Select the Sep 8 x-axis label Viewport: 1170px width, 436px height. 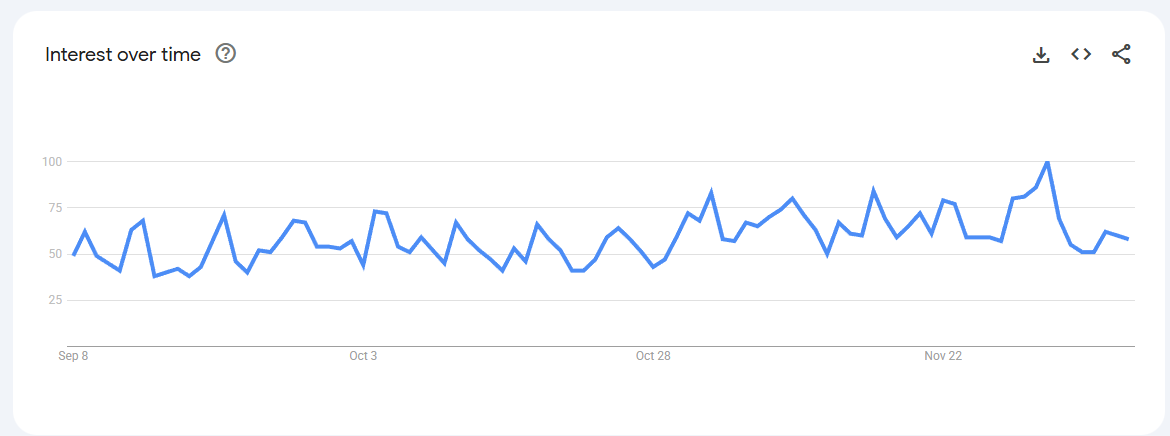[x=73, y=356]
